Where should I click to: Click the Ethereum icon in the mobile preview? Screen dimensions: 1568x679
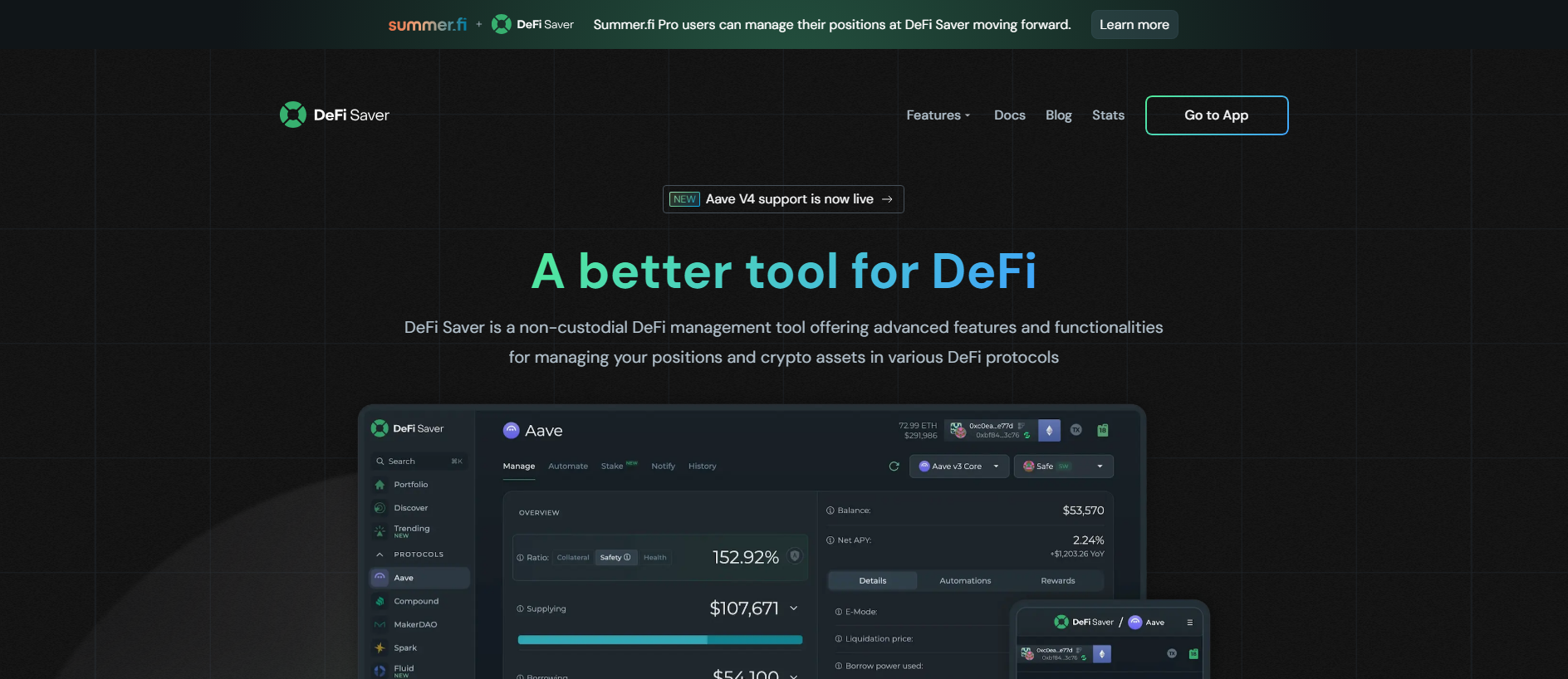[x=1102, y=654]
